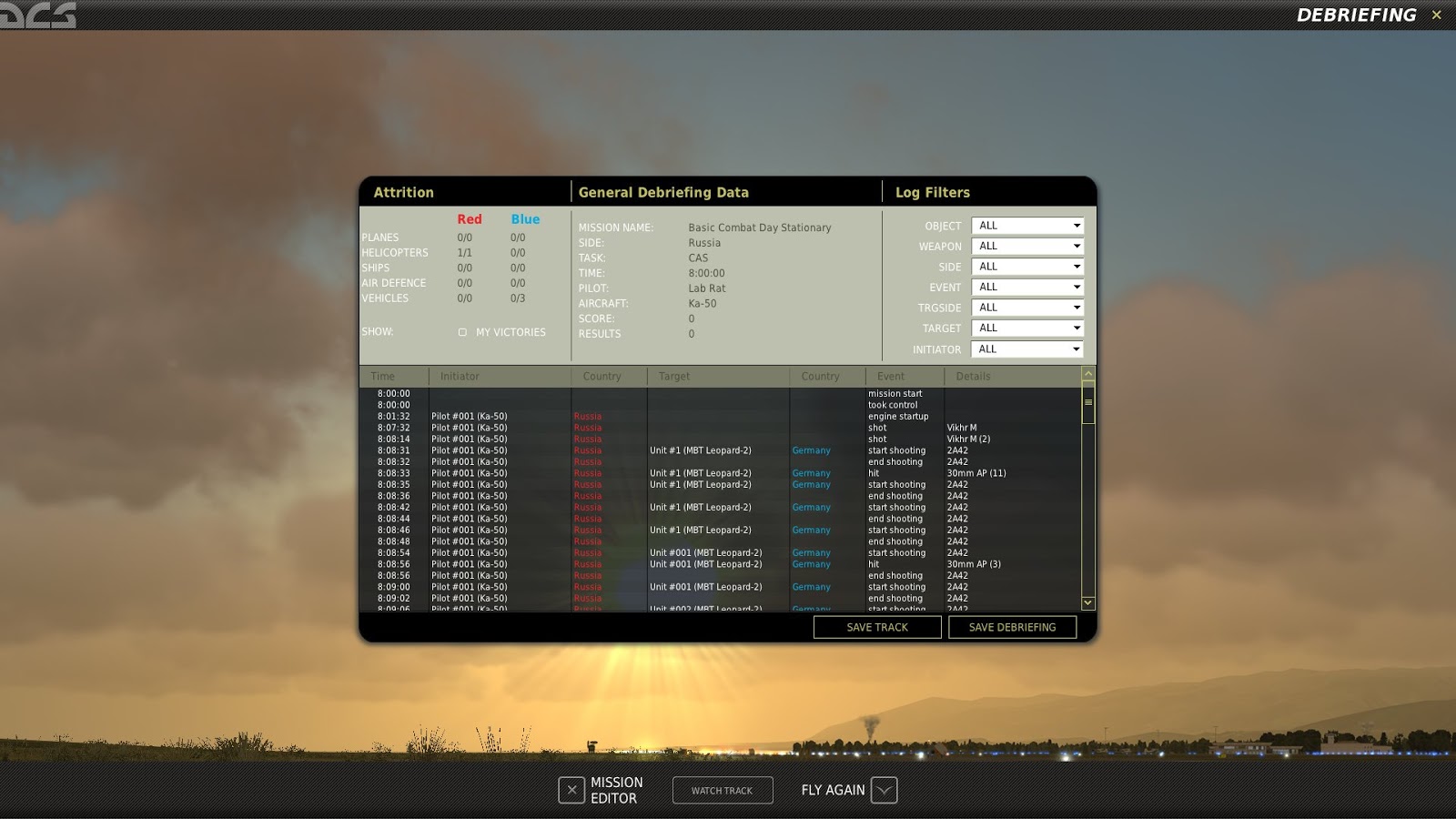1456x819 pixels.
Task: Open the EVENT filter dropdown
Action: point(1027,287)
